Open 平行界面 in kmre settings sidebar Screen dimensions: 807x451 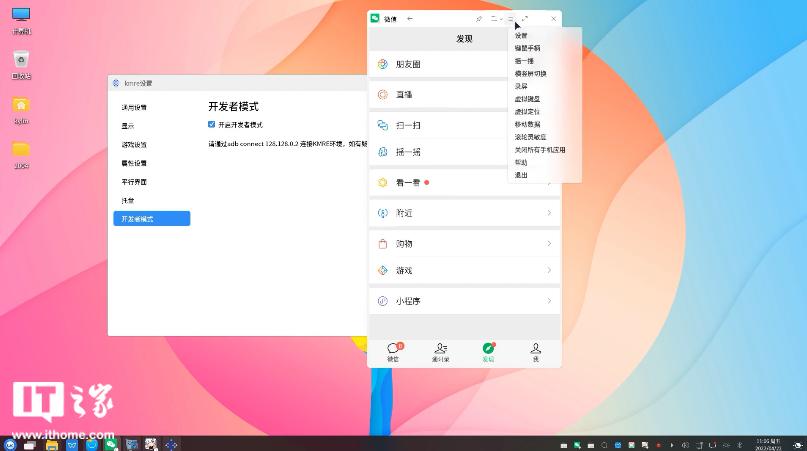point(134,182)
